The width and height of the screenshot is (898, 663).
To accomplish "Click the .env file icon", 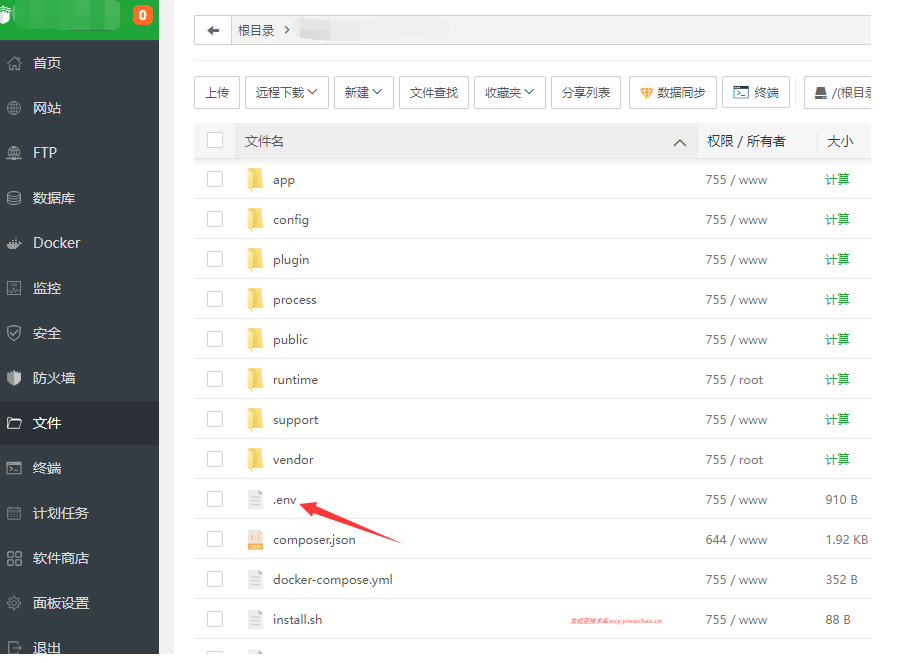I will point(255,500).
